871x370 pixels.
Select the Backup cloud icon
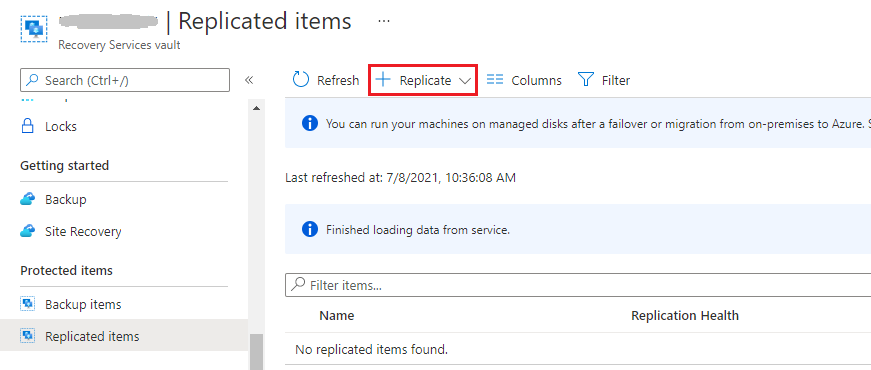click(27, 199)
